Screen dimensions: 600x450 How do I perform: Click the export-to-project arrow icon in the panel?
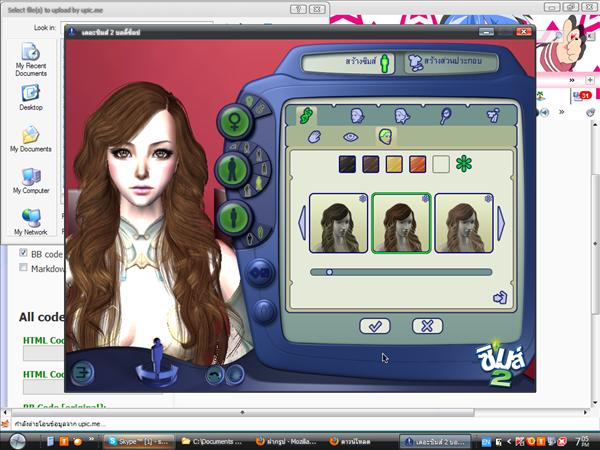tap(501, 297)
